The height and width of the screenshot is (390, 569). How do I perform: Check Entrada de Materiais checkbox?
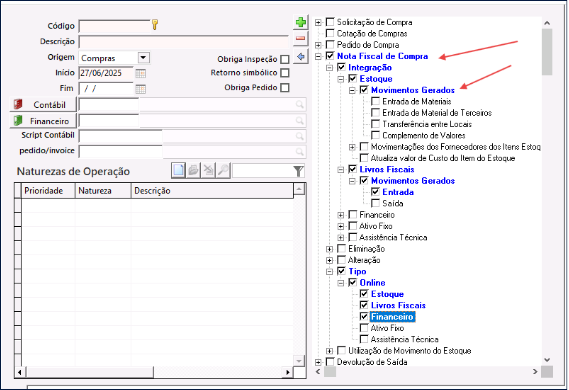pyautogui.click(x=376, y=101)
